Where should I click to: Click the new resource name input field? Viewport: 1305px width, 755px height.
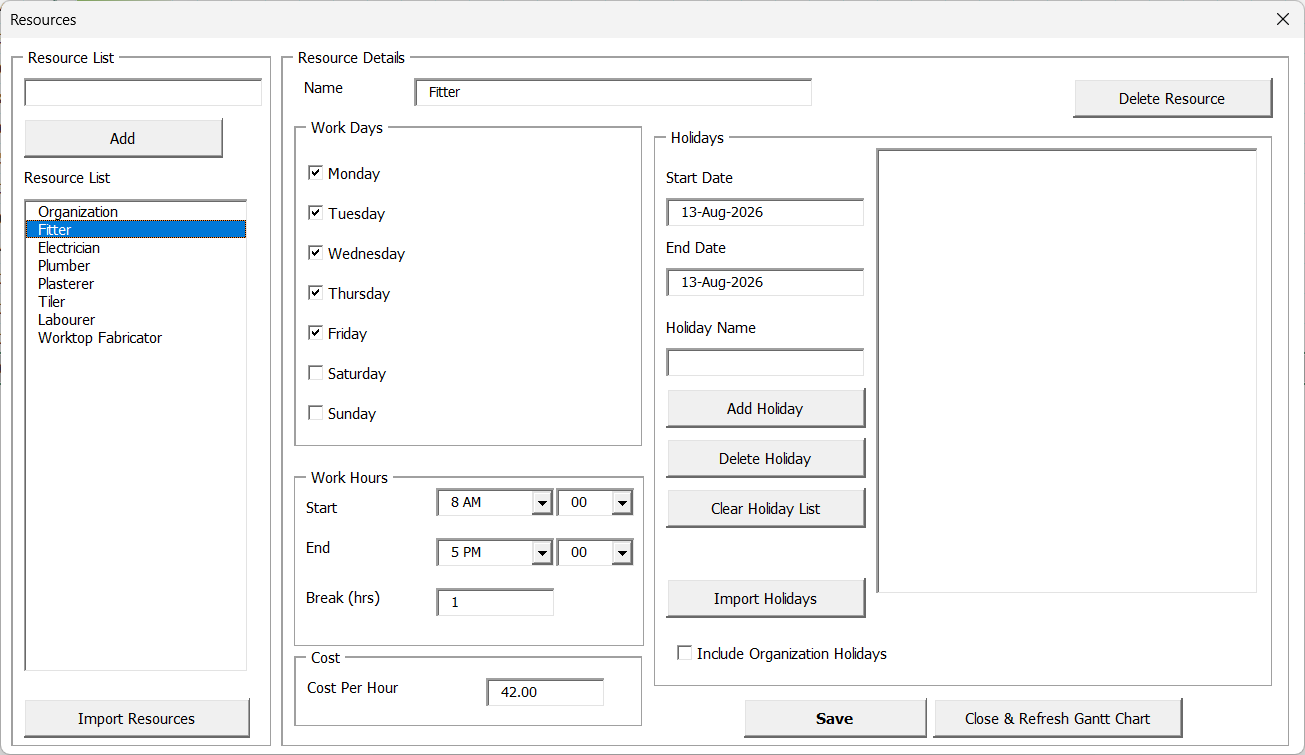[143, 93]
